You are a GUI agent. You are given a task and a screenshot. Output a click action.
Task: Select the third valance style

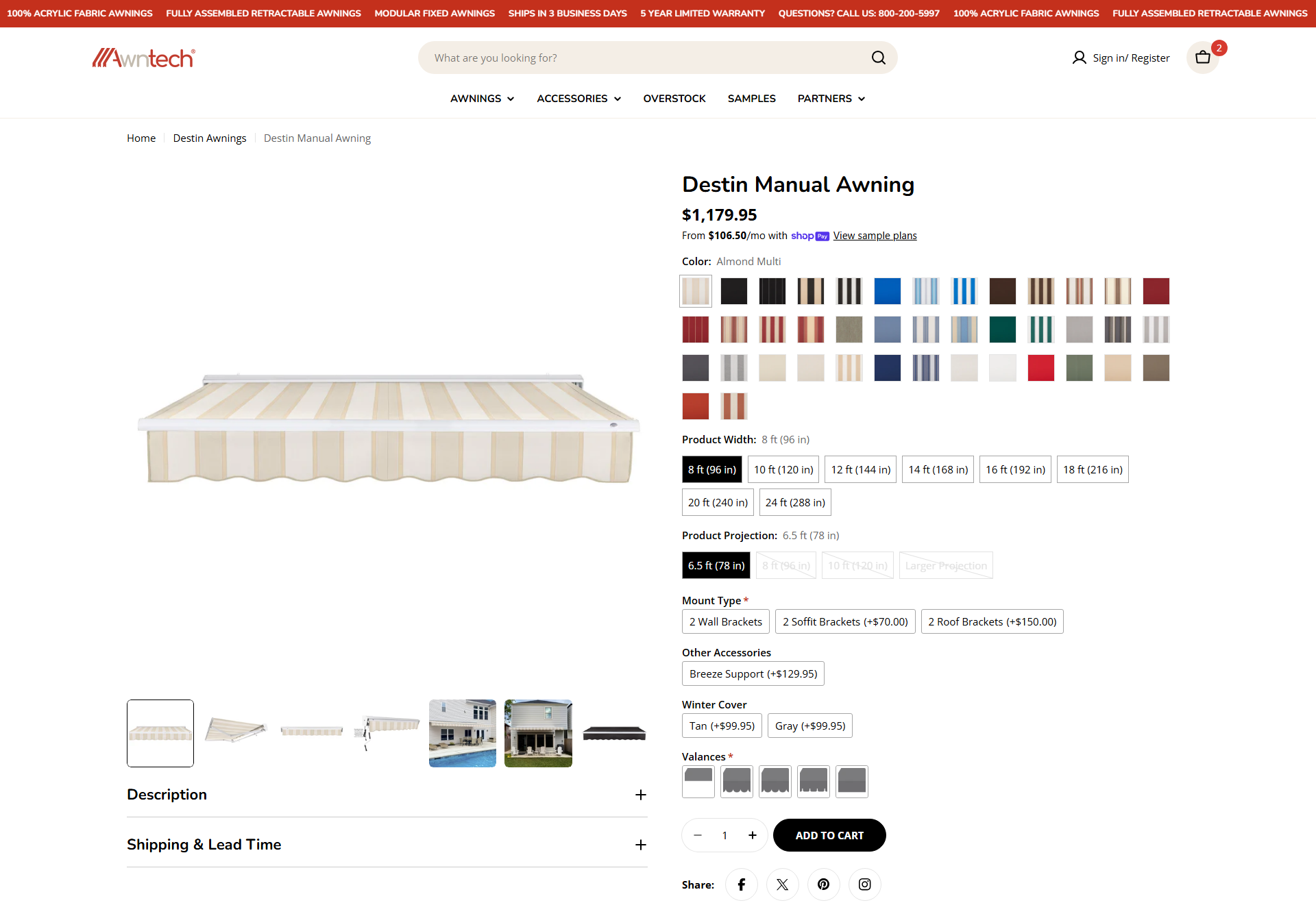point(775,782)
